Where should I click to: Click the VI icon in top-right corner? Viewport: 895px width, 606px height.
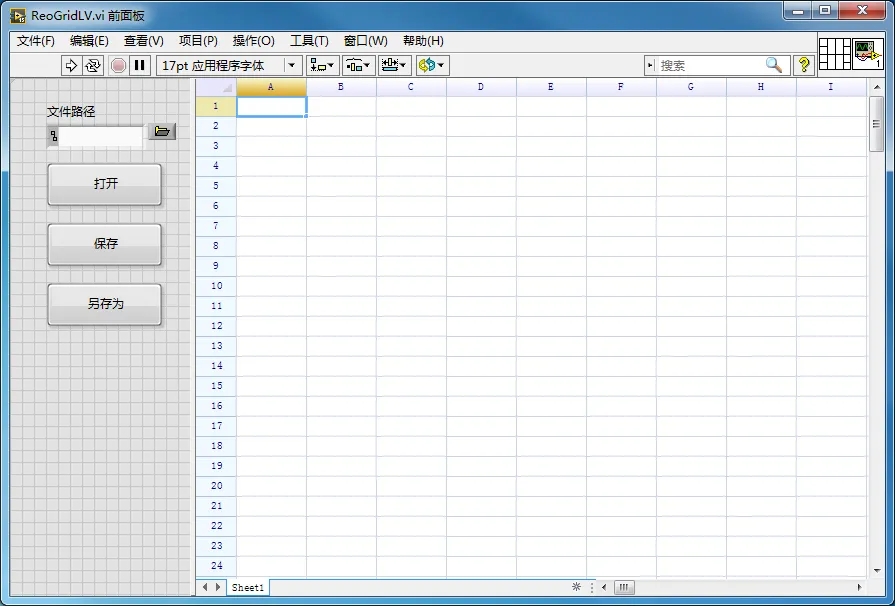click(868, 54)
